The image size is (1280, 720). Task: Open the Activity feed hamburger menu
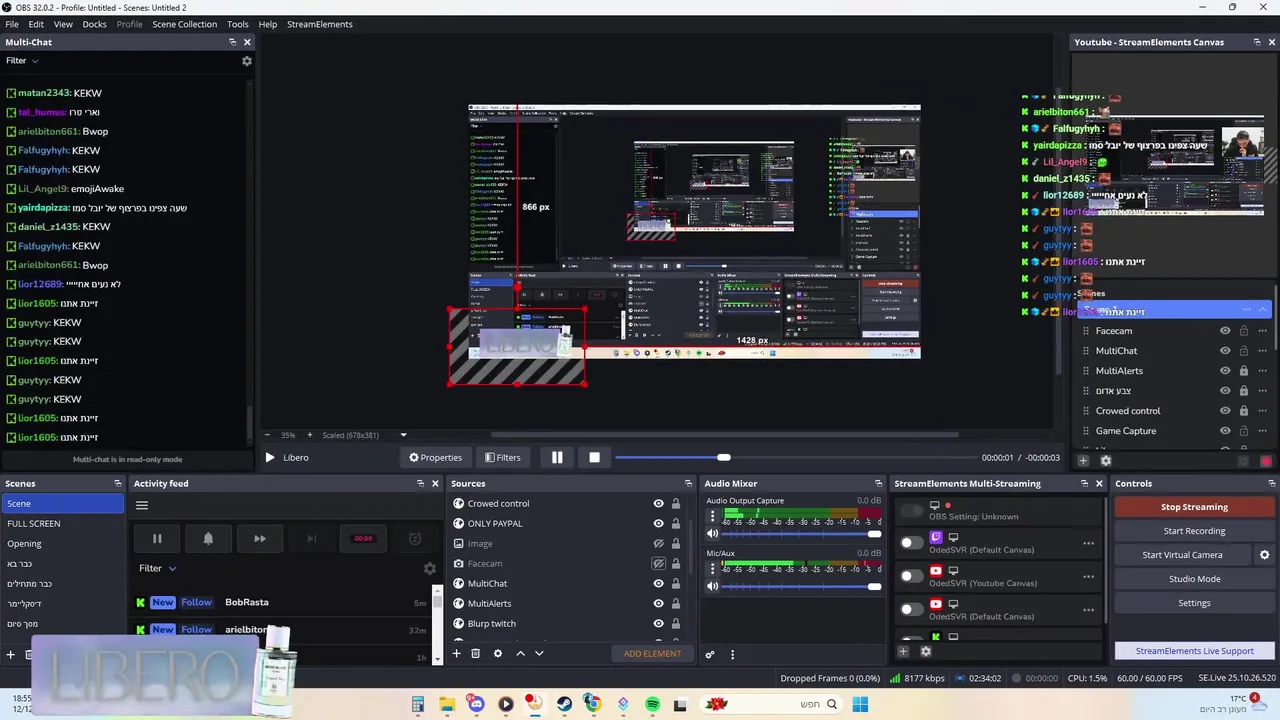coord(142,506)
